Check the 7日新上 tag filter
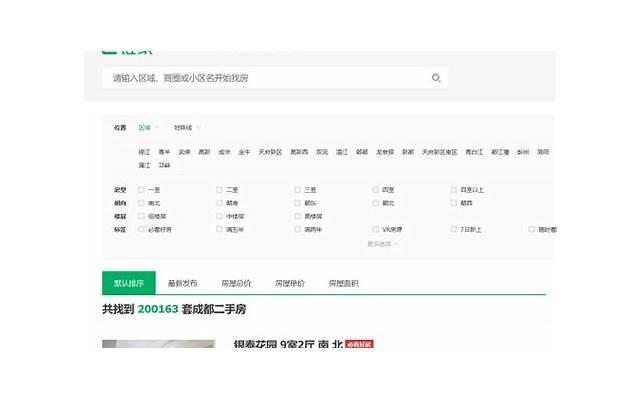640x400 pixels. point(453,229)
